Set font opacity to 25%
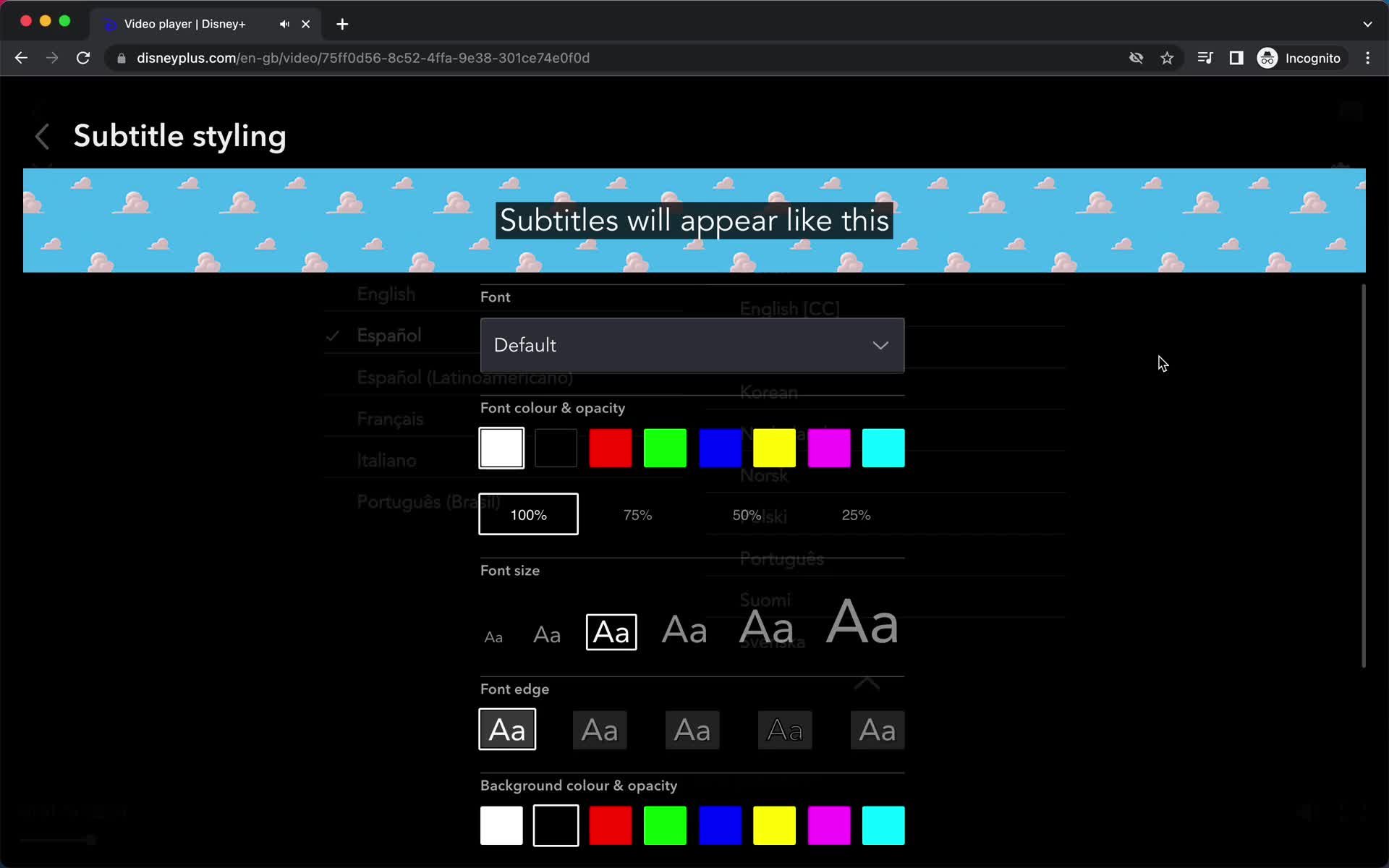1389x868 pixels. (856, 514)
